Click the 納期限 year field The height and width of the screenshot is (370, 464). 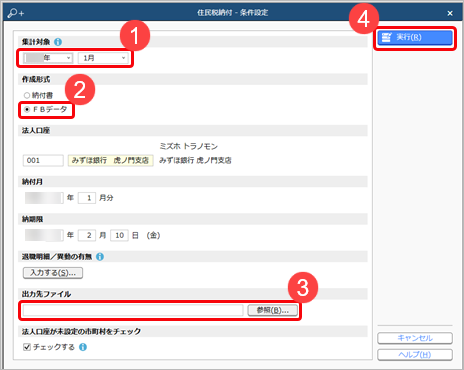click(x=44, y=235)
